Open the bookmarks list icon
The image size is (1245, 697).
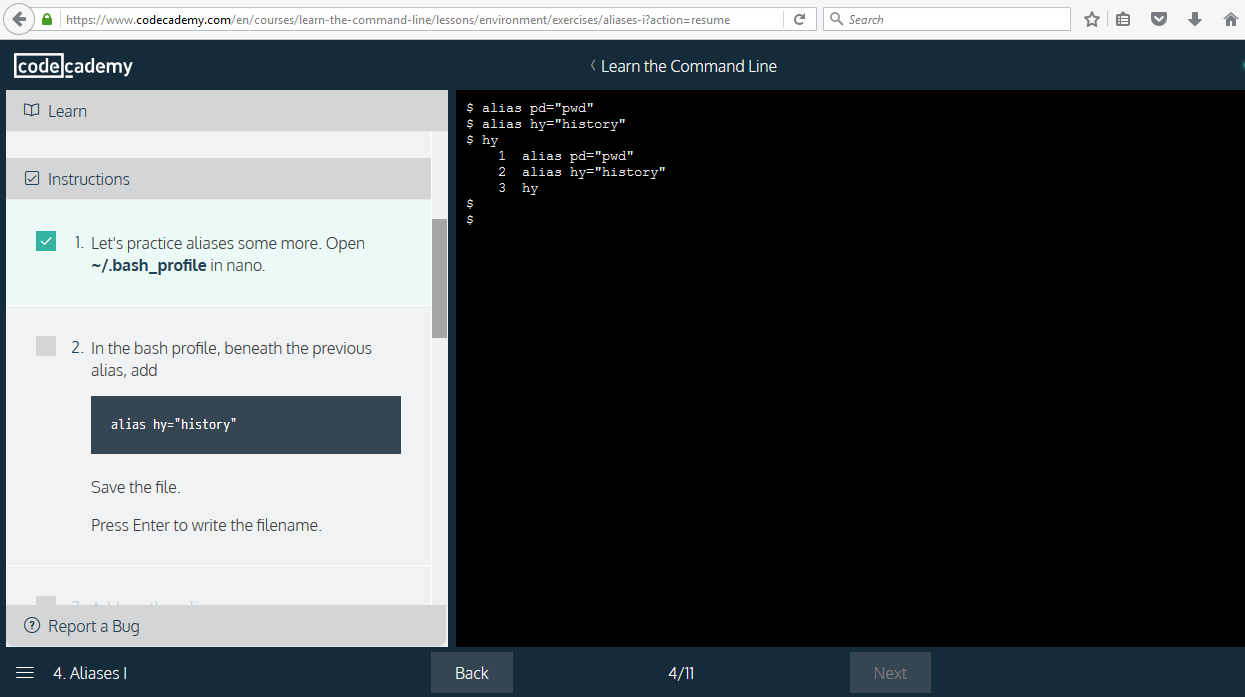1123,19
